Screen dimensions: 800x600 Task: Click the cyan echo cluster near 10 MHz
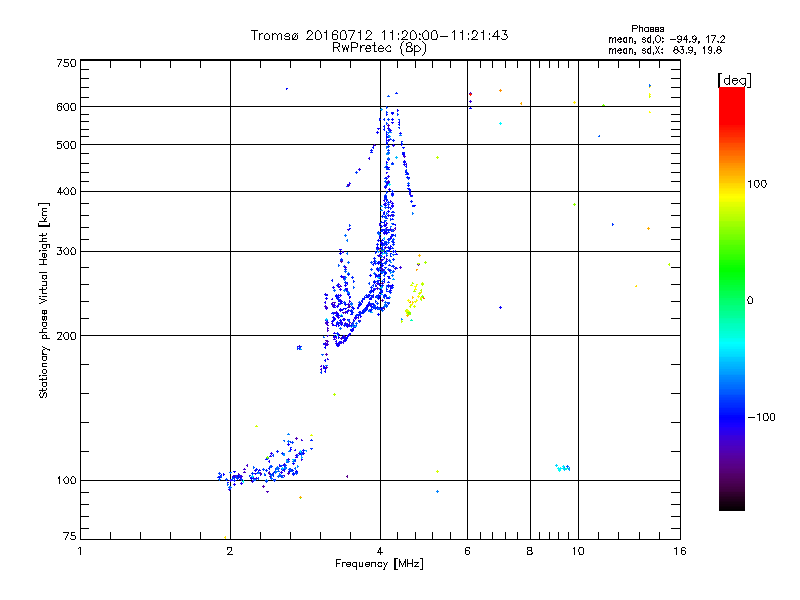[x=563, y=468]
